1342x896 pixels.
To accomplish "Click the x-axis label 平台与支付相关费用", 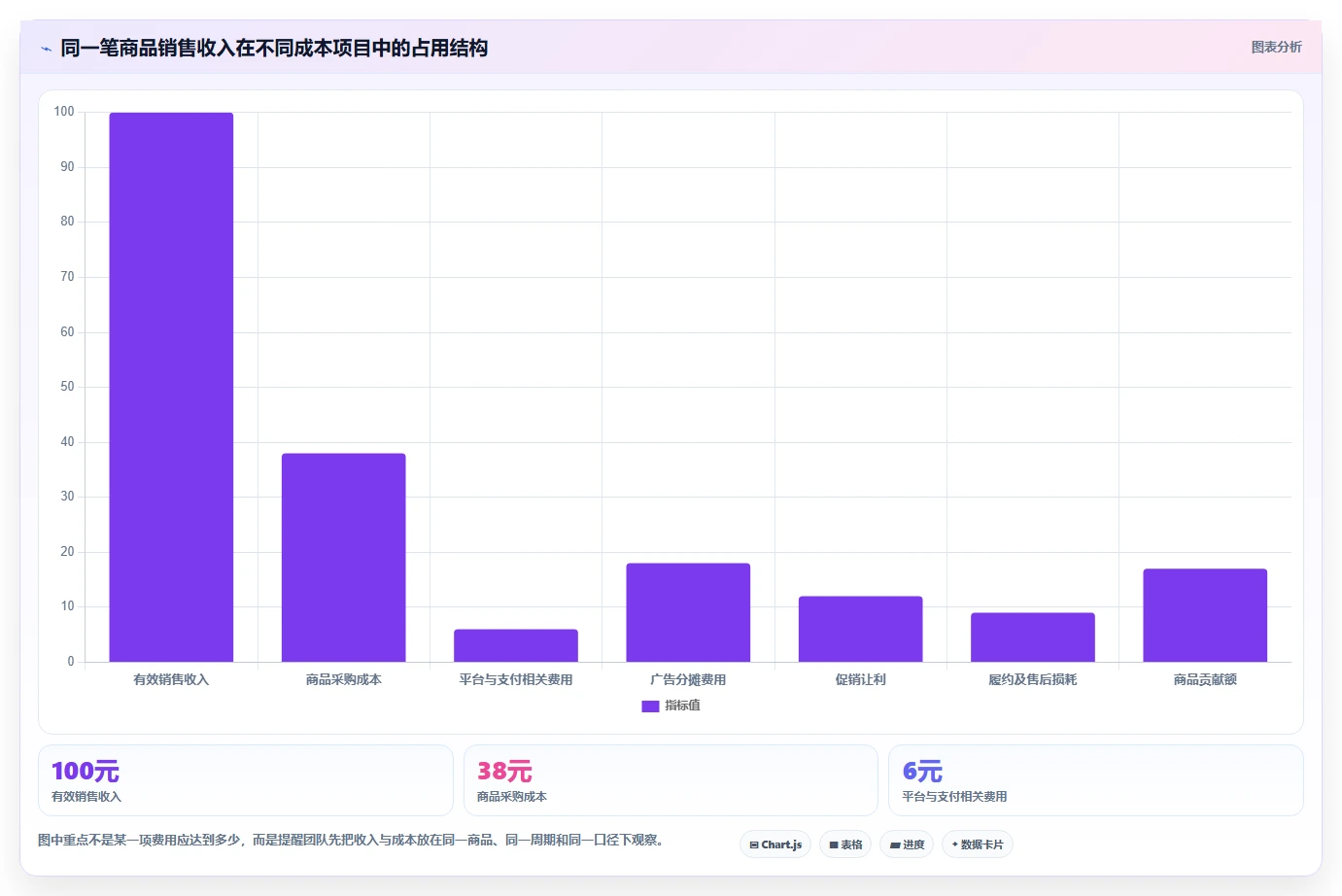I will click(516, 679).
